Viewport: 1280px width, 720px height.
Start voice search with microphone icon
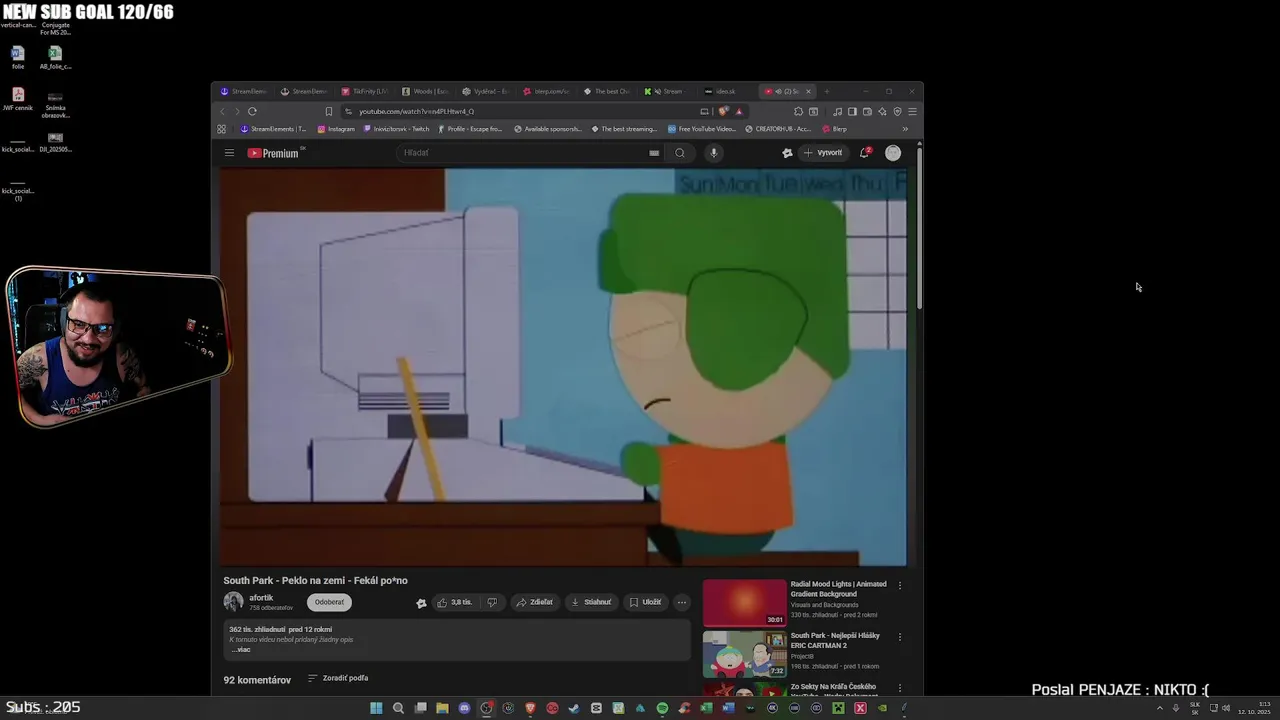tap(713, 153)
